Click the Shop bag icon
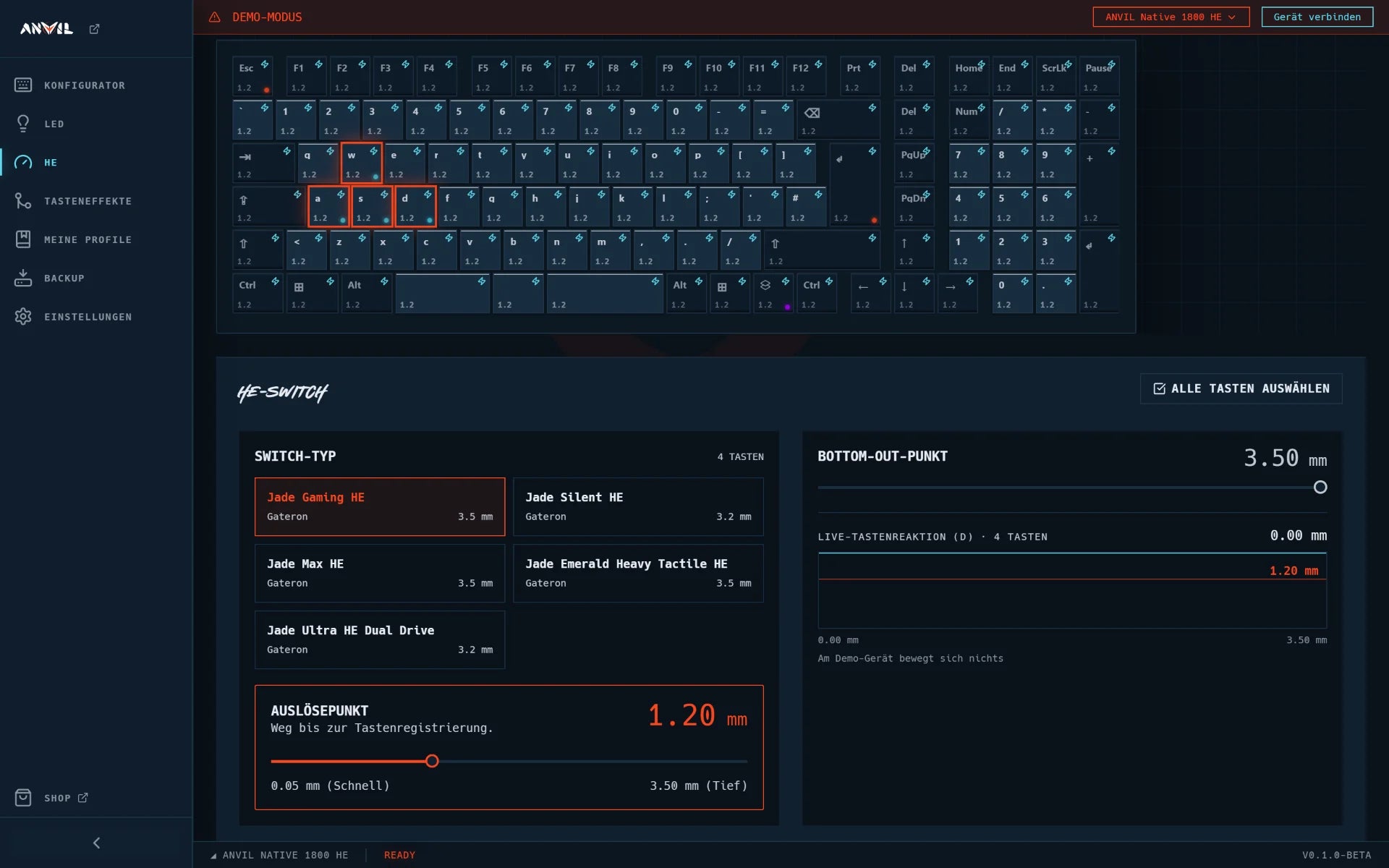This screenshot has width=1389, height=868. pos(23,798)
